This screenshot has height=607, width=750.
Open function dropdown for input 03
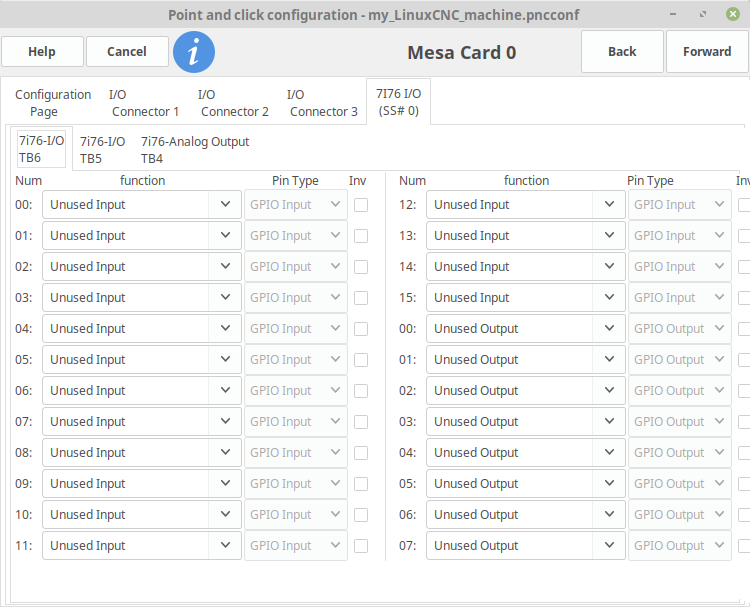[224, 298]
